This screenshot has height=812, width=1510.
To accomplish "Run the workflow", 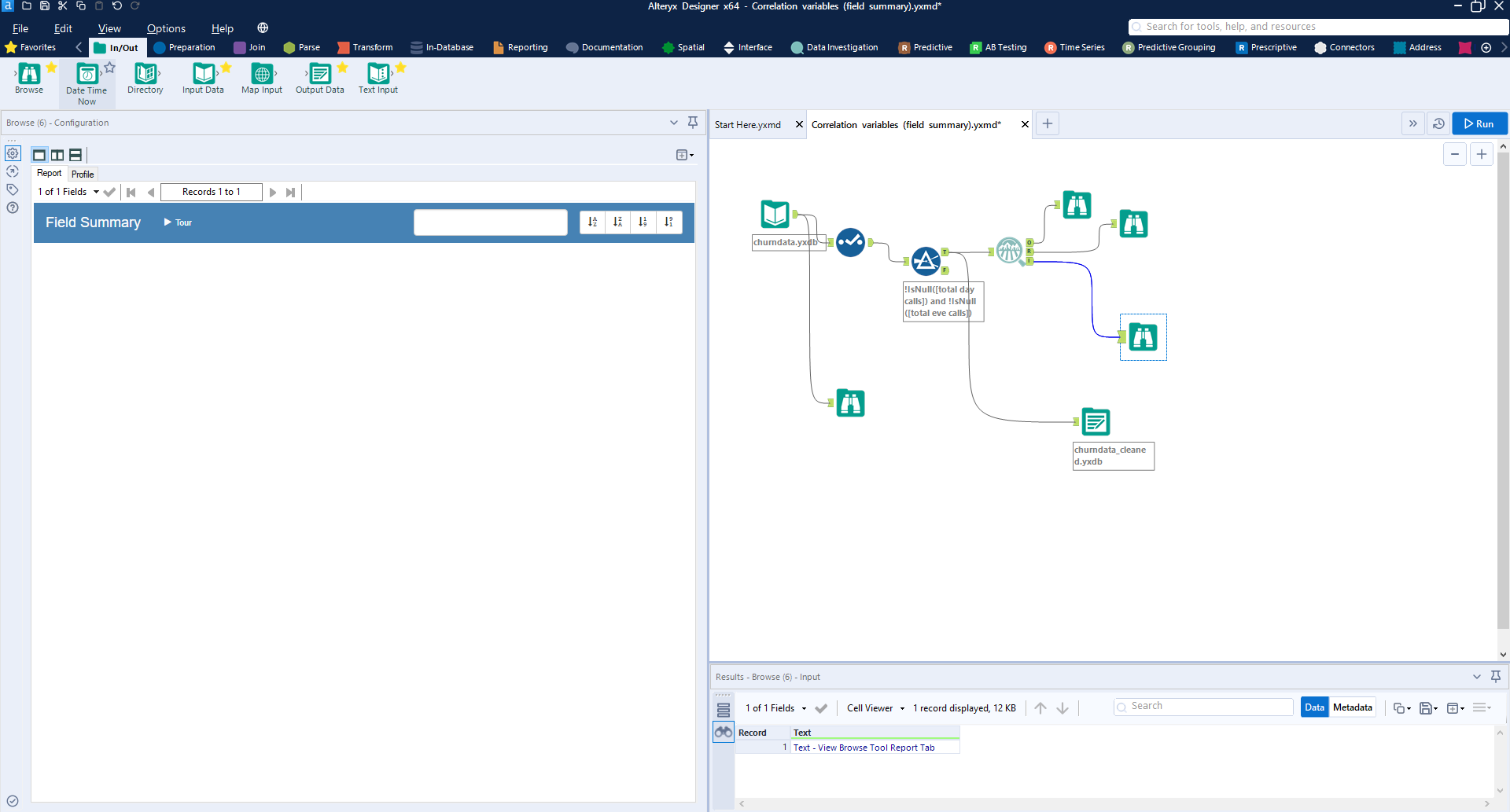I will 1479,123.
